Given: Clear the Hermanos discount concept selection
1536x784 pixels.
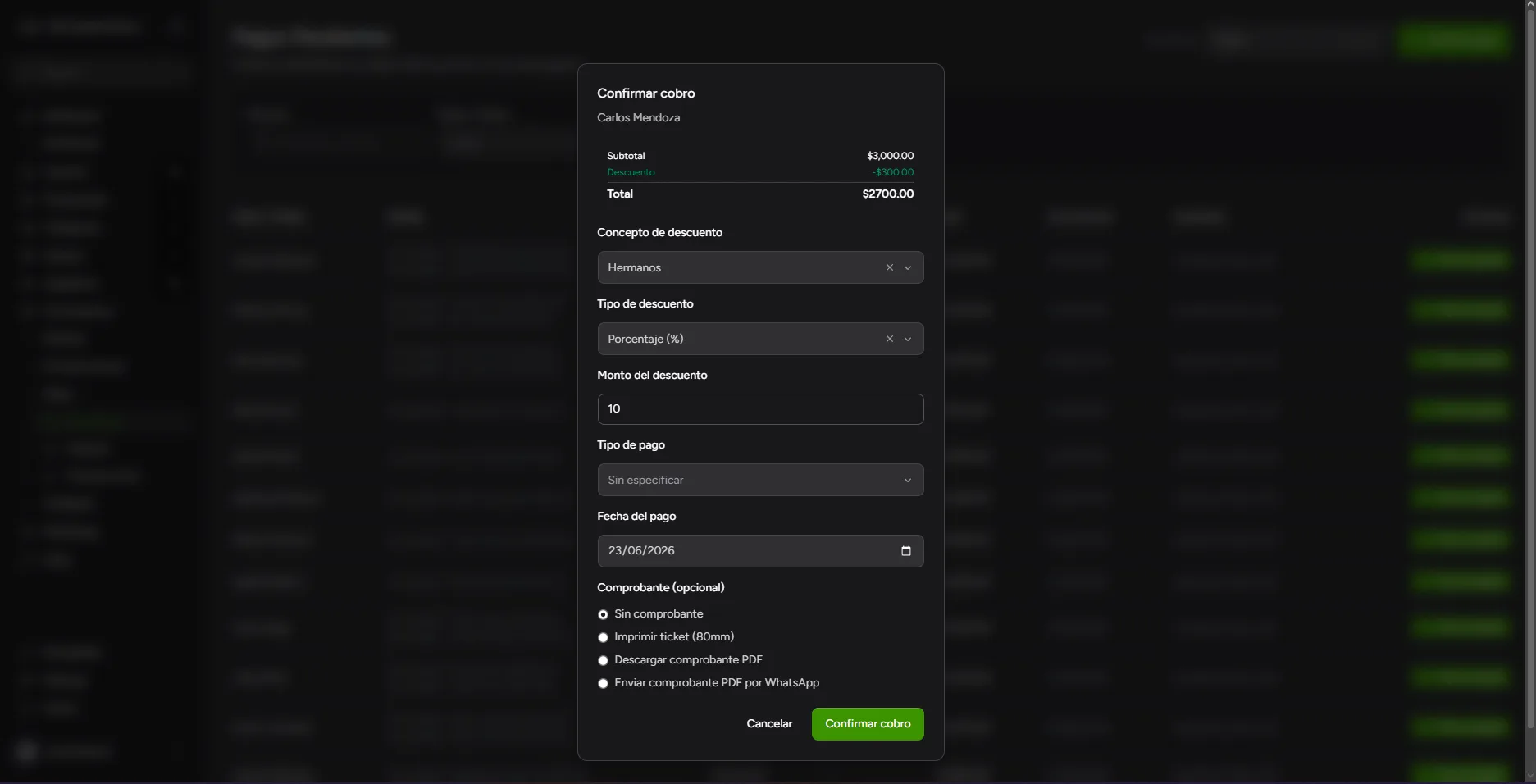Looking at the screenshot, I should pos(889,267).
